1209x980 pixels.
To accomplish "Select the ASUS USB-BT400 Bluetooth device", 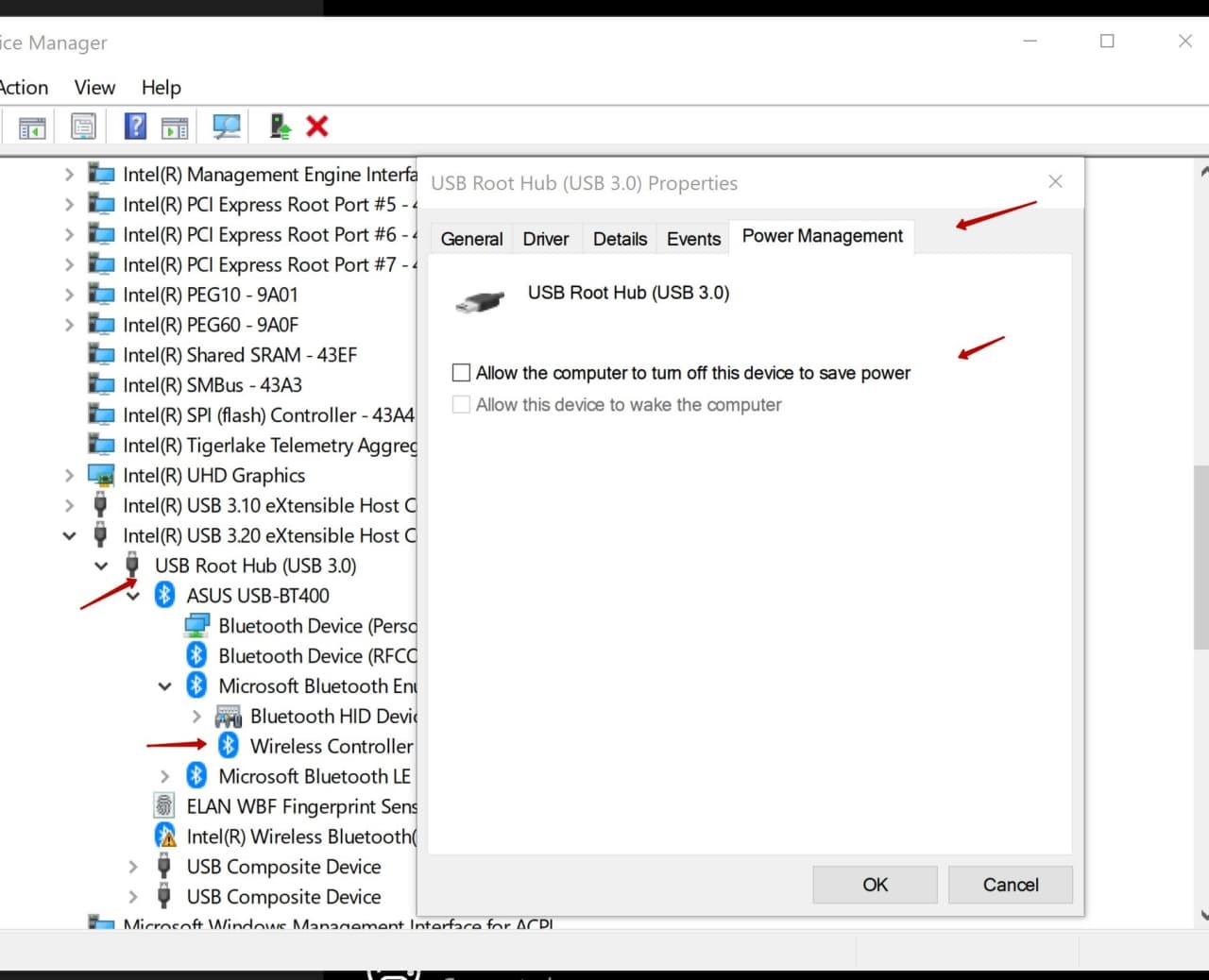I will click(x=257, y=596).
